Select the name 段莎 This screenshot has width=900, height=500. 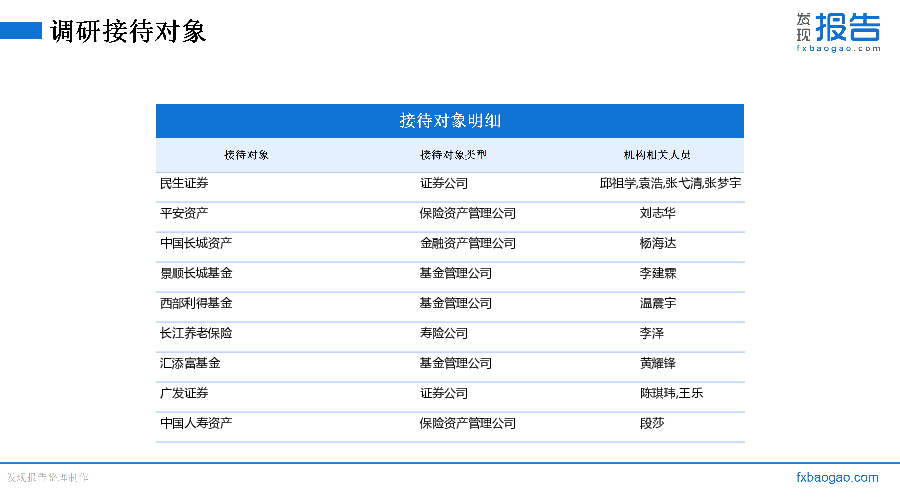652,423
